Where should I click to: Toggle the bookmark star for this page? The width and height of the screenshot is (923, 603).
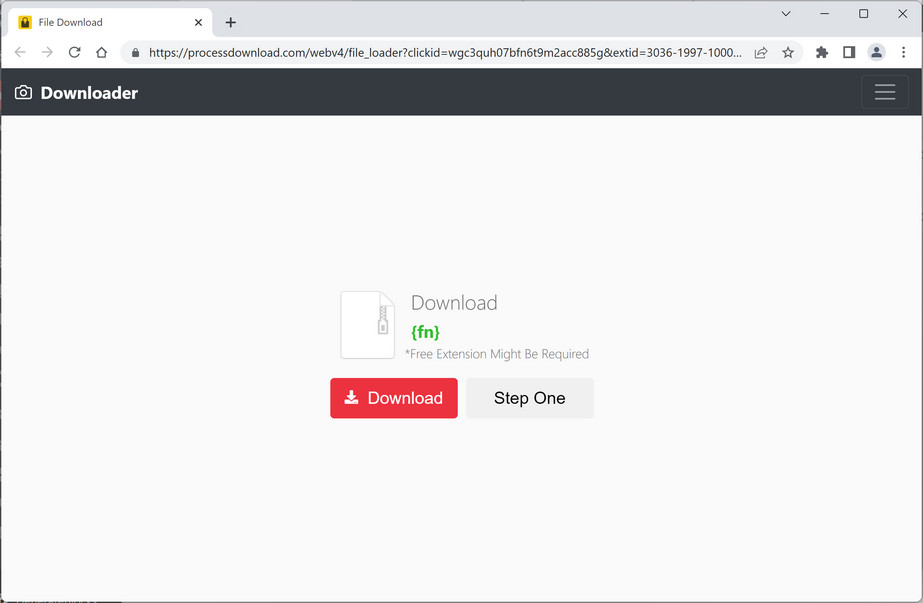click(789, 51)
